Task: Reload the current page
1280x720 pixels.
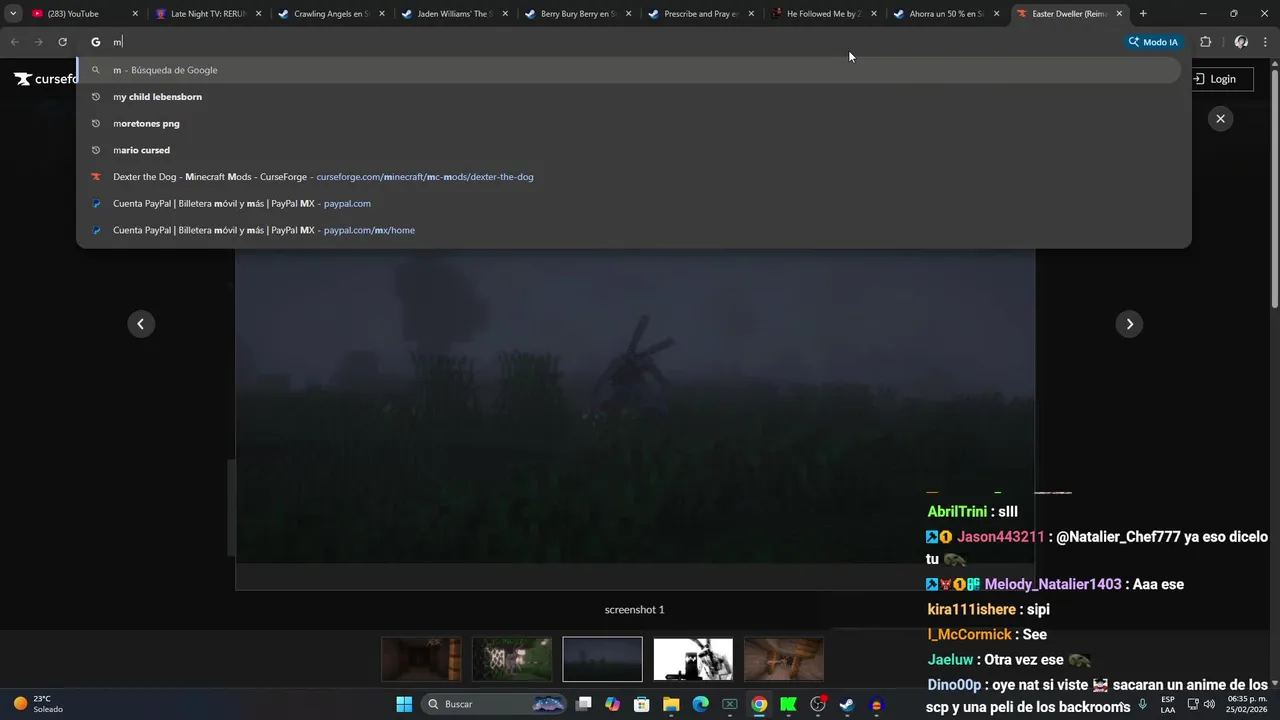Action: click(x=63, y=42)
